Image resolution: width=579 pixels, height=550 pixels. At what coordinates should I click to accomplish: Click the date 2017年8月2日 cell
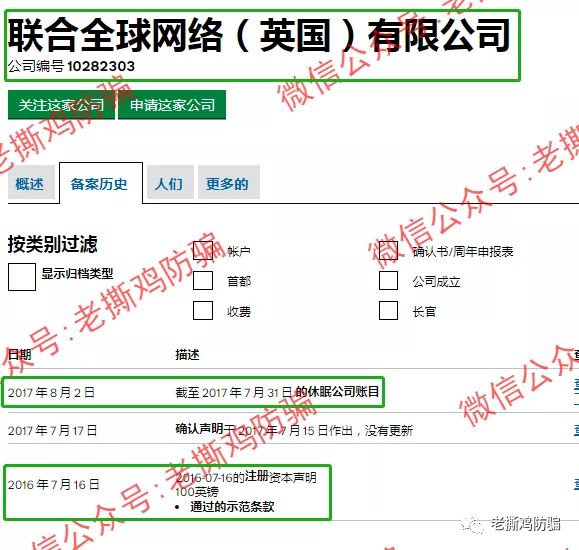(51, 392)
